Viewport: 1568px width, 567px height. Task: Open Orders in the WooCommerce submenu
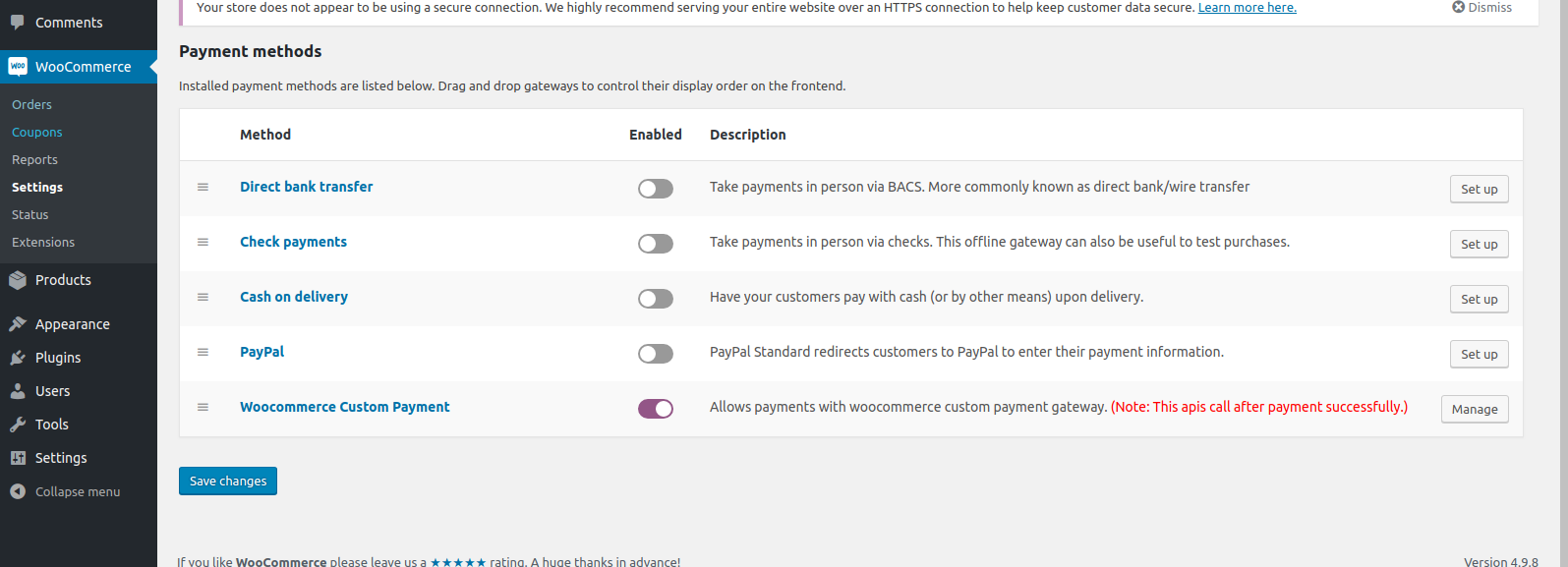31,104
